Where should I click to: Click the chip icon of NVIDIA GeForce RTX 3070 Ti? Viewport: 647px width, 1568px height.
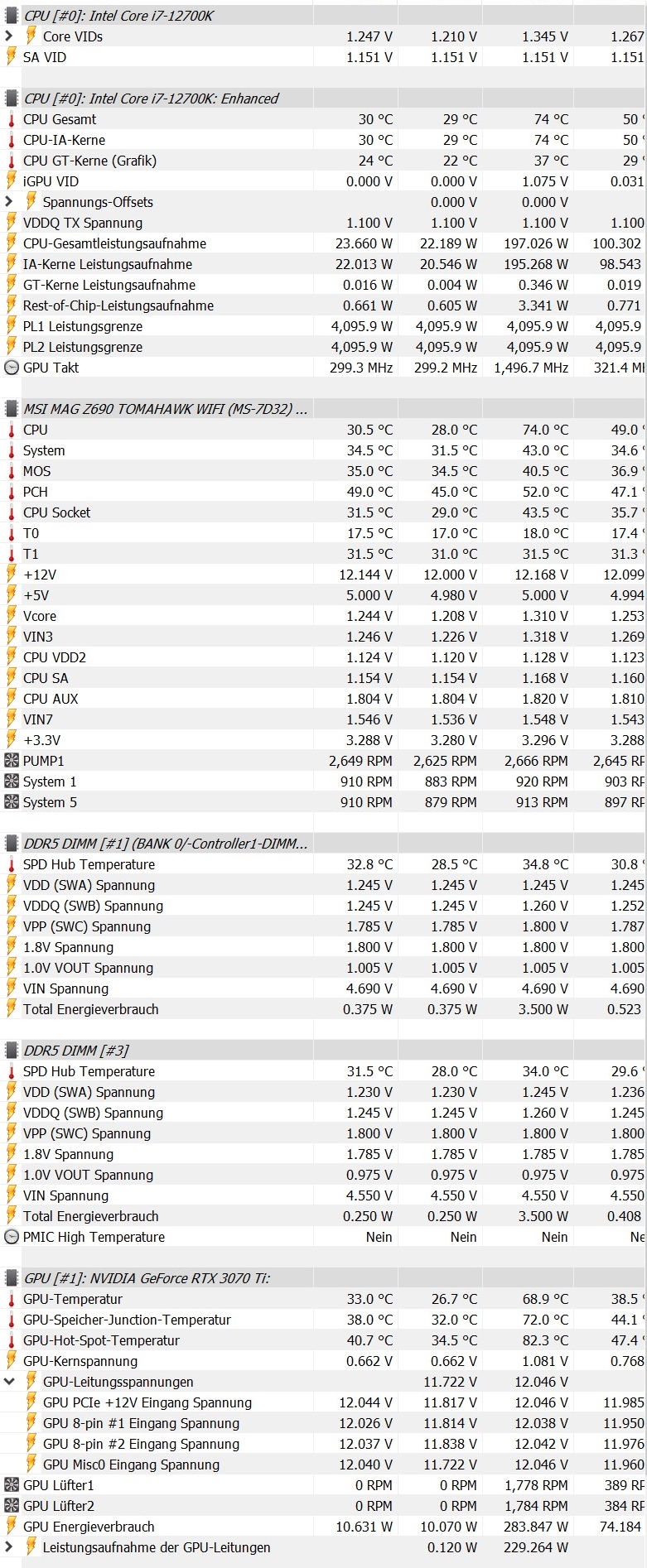(x=12, y=1278)
